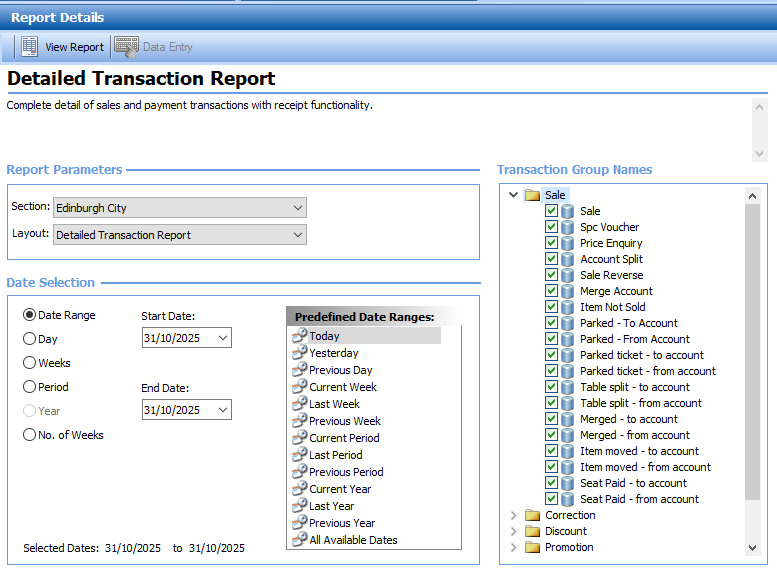Uncheck the Item Not Sold checkbox
The width and height of the screenshot is (777, 568).
coord(551,307)
